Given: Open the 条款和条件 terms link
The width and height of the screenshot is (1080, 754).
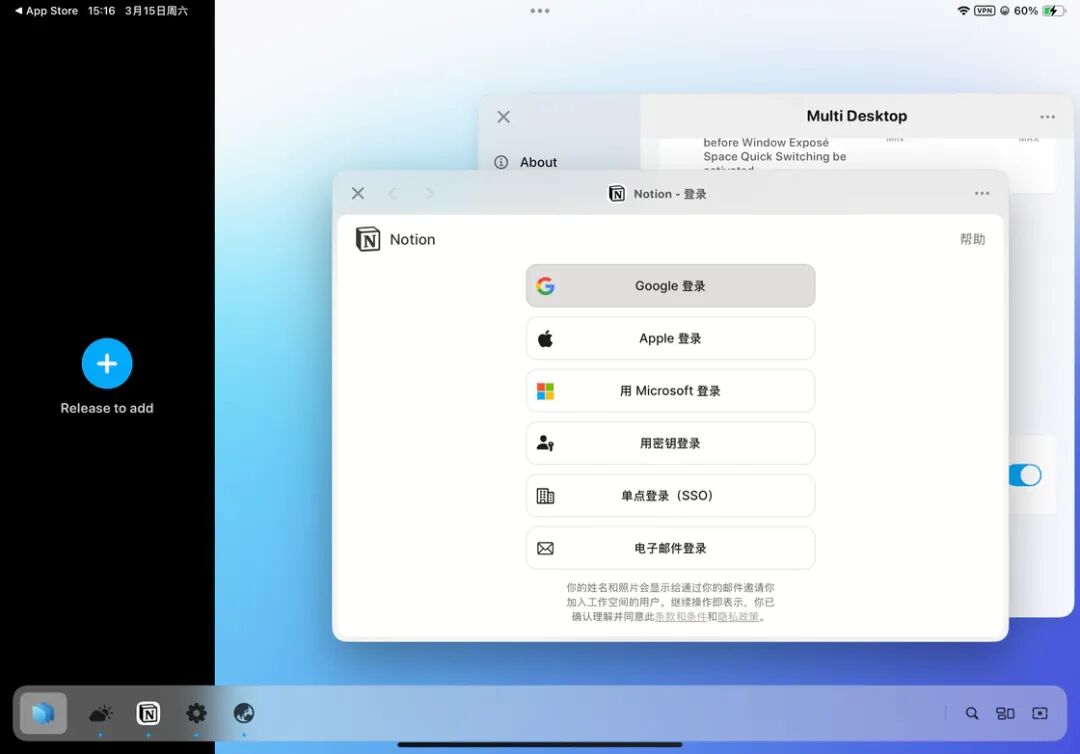Looking at the screenshot, I should pyautogui.click(x=681, y=616).
